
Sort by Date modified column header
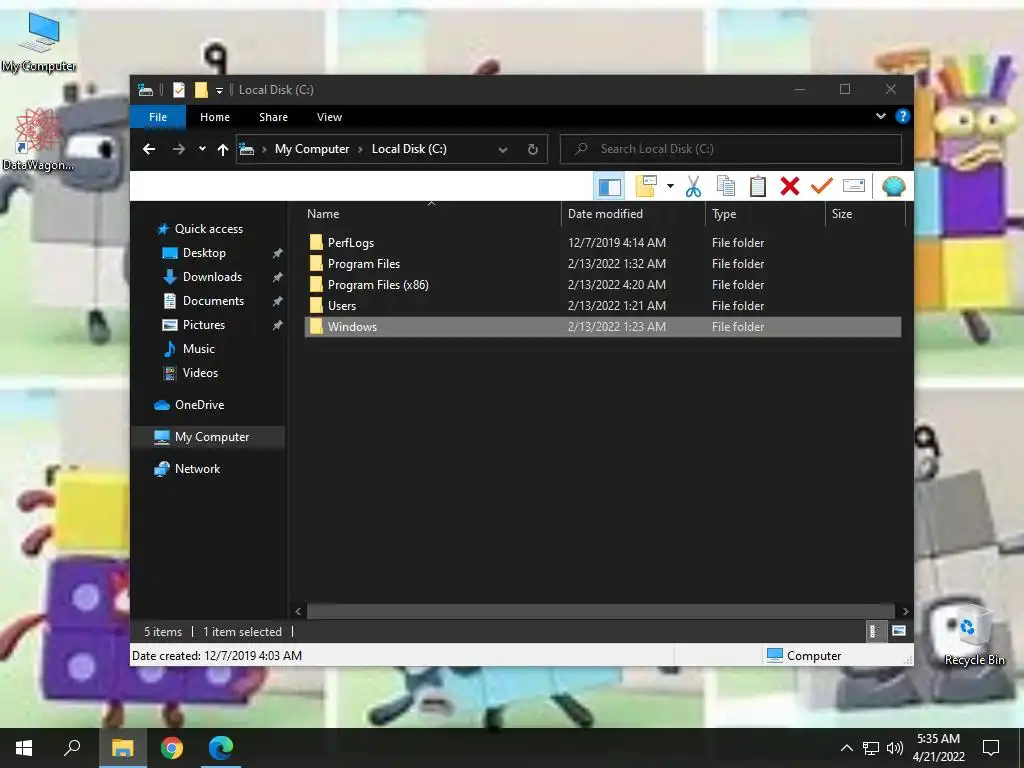633,214
